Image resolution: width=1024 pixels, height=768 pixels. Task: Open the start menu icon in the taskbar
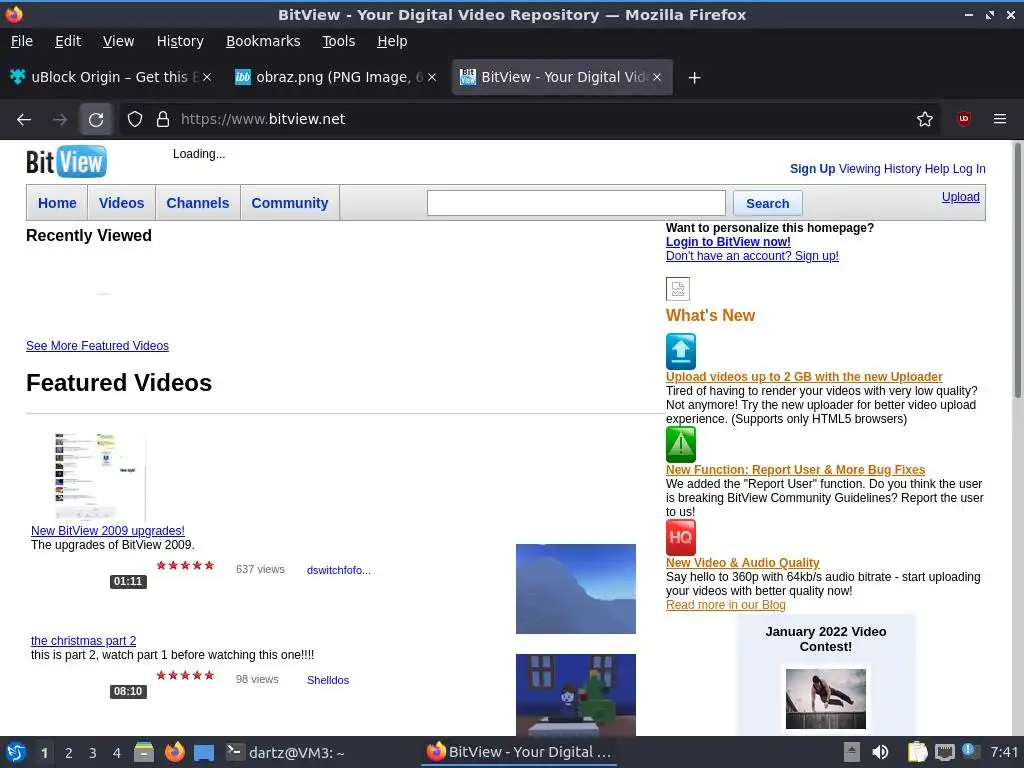16,752
